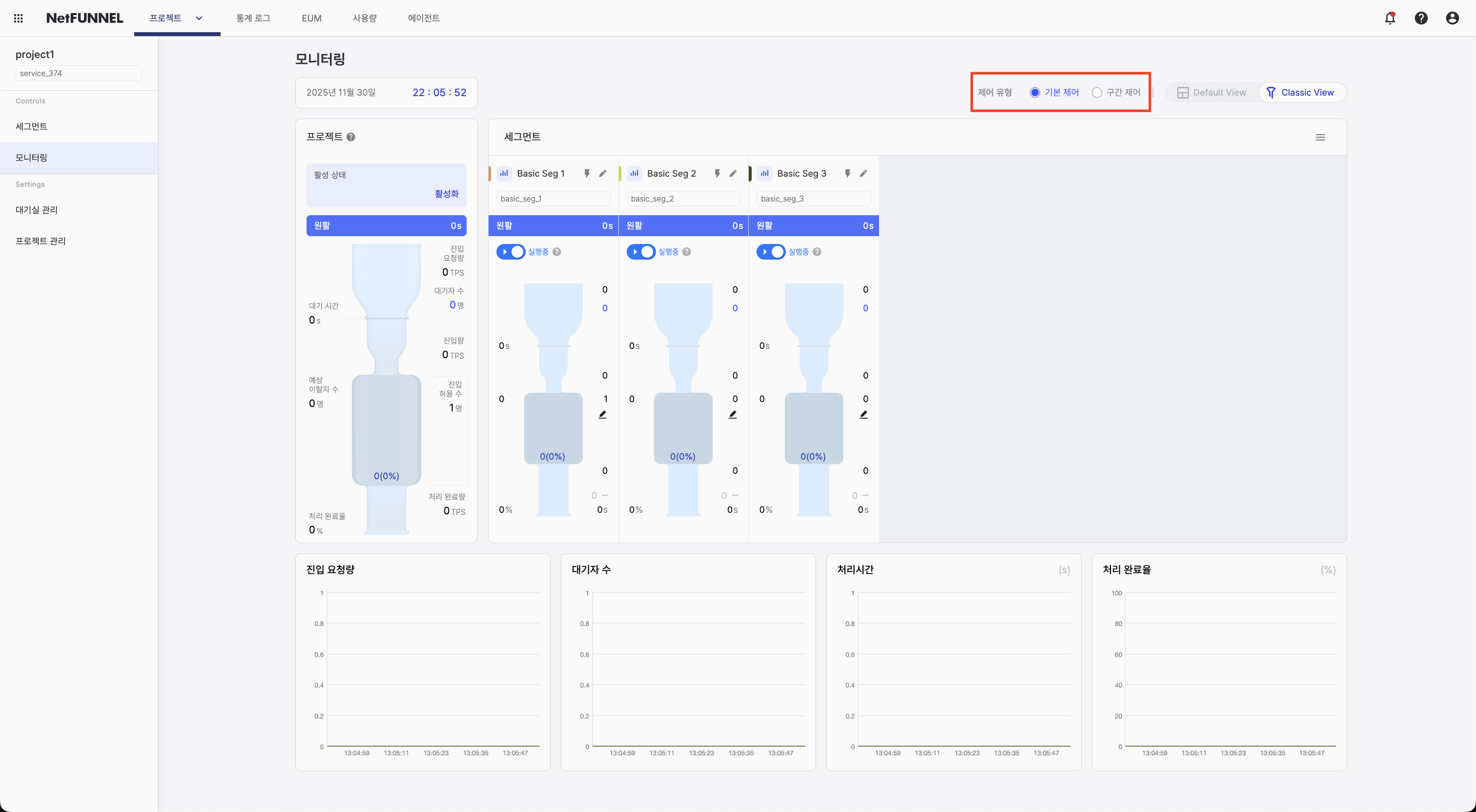1476x812 pixels.
Task: Disable the 실행중 toggle on Basic Seg 3
Action: point(771,252)
